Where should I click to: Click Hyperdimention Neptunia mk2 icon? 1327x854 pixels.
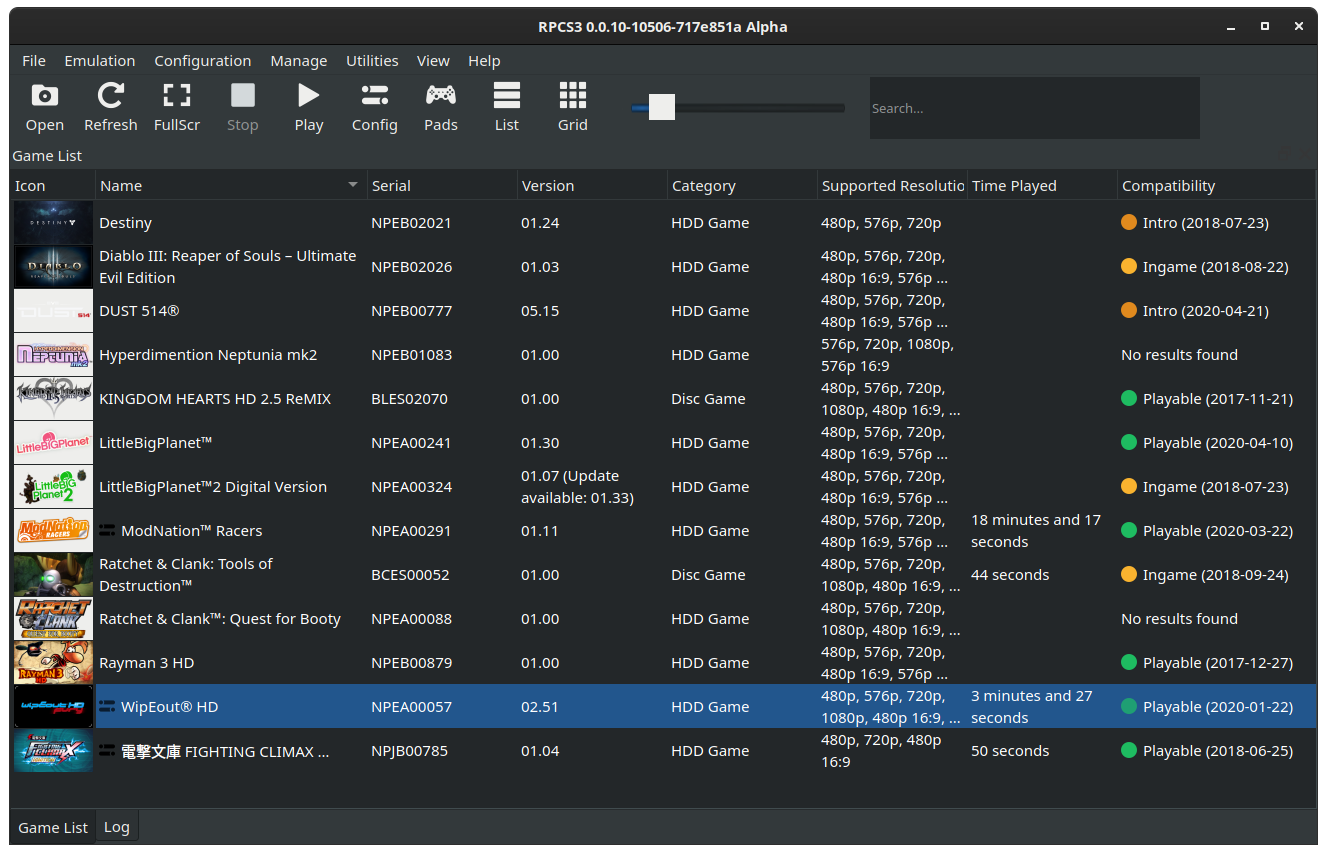tap(54, 355)
